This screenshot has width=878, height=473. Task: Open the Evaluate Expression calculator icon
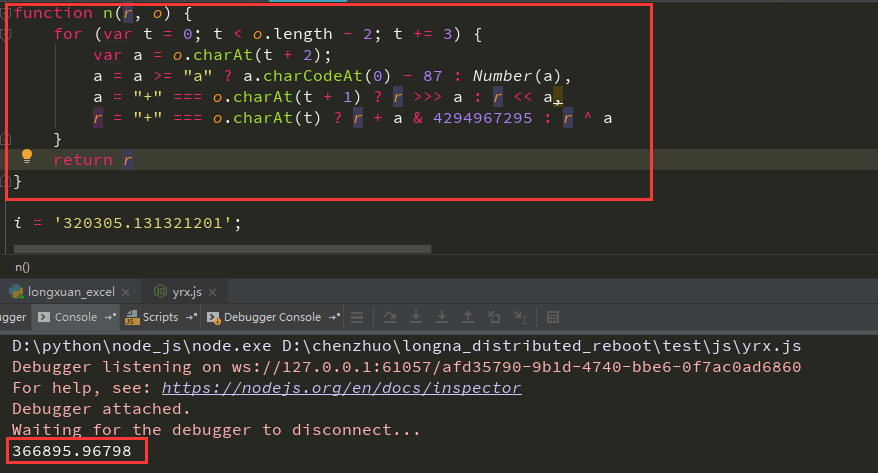pyautogui.click(x=551, y=318)
